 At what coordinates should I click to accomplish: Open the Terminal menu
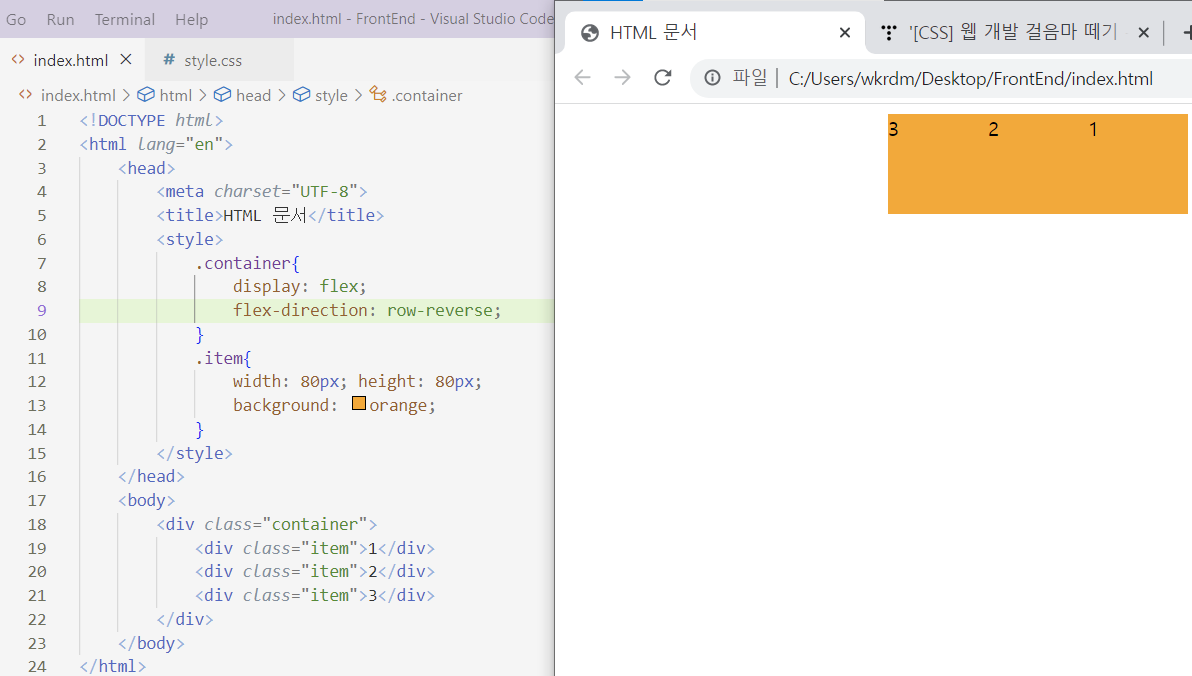125,19
